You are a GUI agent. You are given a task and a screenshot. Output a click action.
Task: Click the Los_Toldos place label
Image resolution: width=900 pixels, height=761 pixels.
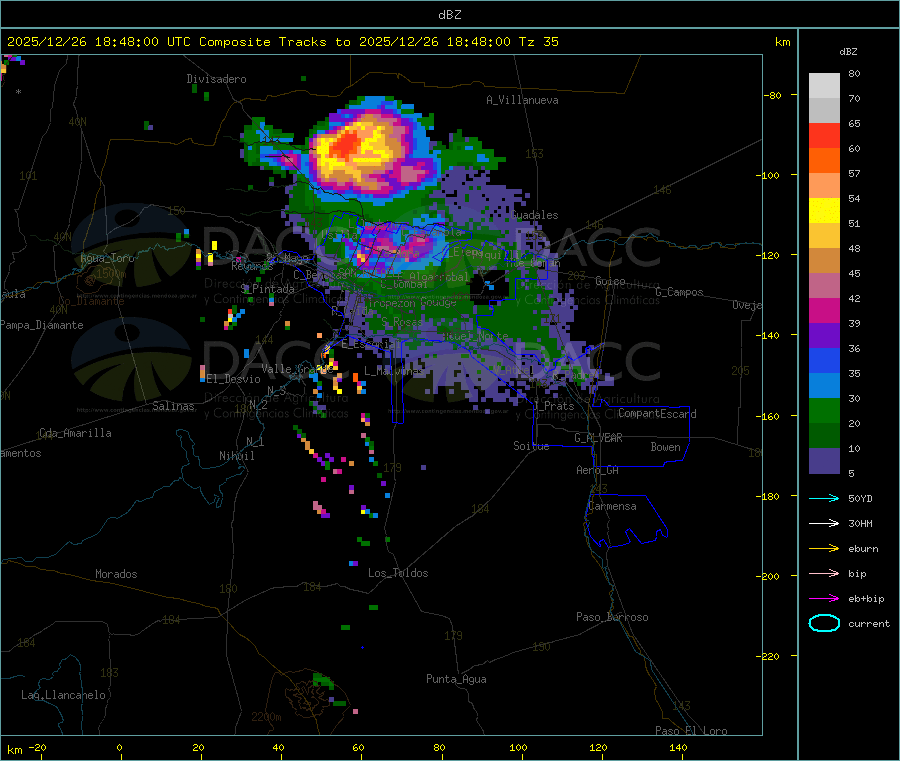pos(398,573)
